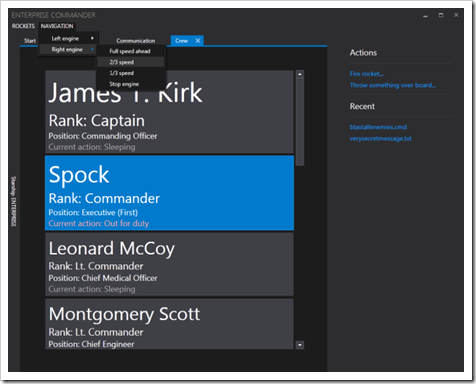The width and height of the screenshot is (476, 384).
Task: Click the ENTERPRISE COMMANDER title text
Action: [54, 15]
